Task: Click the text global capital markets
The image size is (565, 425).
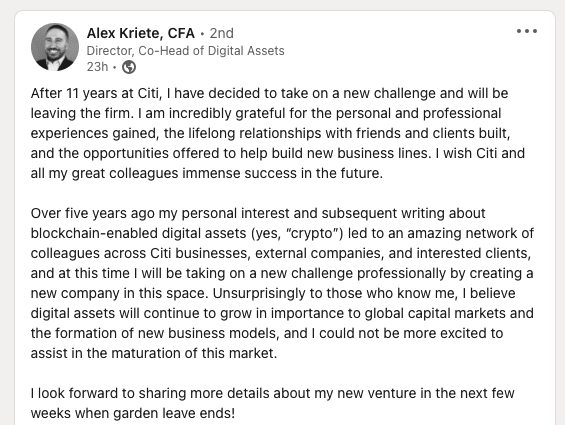Action: click(435, 313)
